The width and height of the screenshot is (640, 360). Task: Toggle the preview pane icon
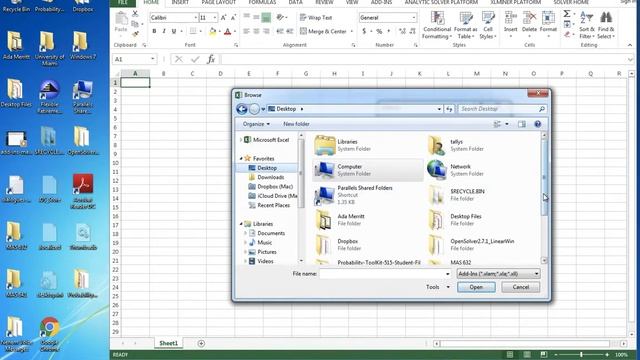[x=522, y=124]
